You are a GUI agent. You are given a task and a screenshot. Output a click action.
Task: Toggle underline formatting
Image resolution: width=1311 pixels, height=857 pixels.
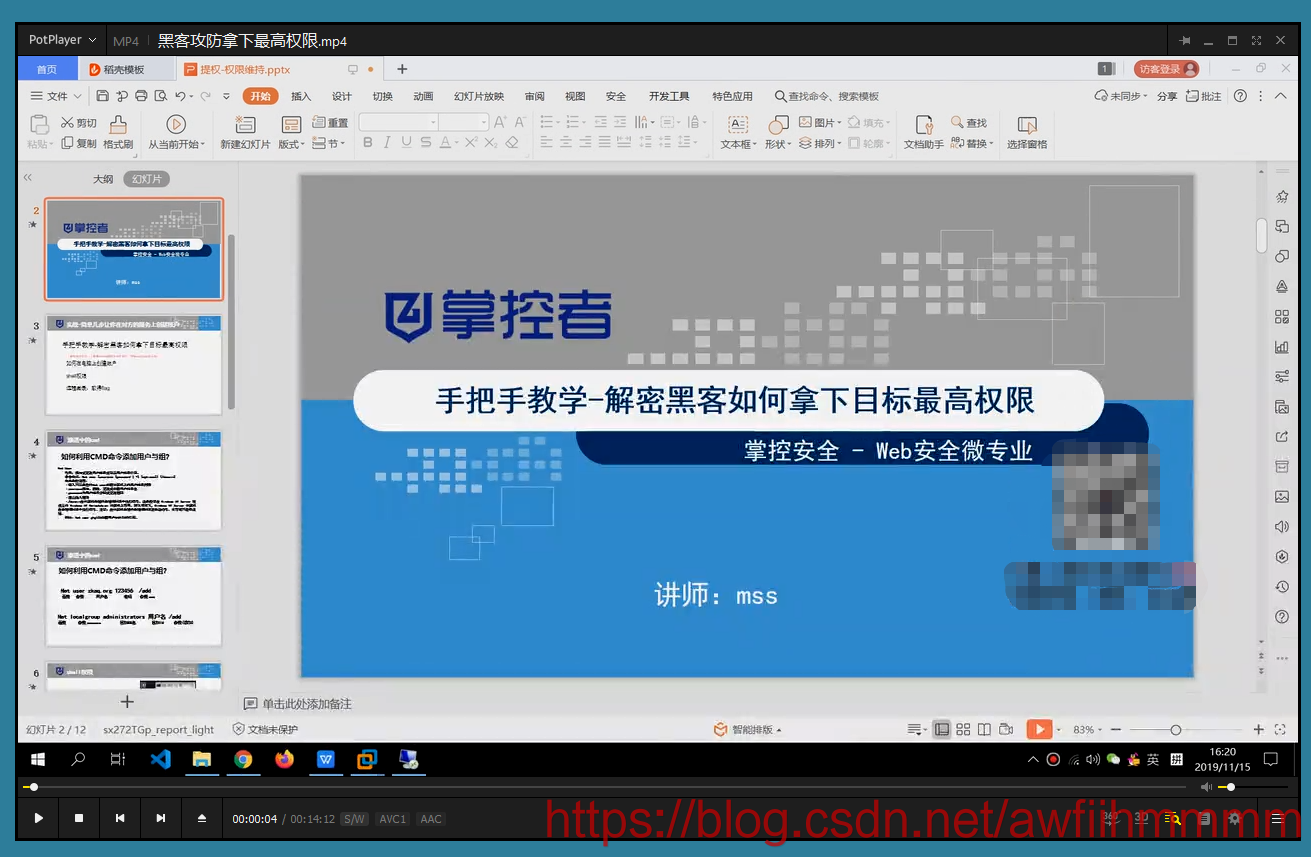406,143
